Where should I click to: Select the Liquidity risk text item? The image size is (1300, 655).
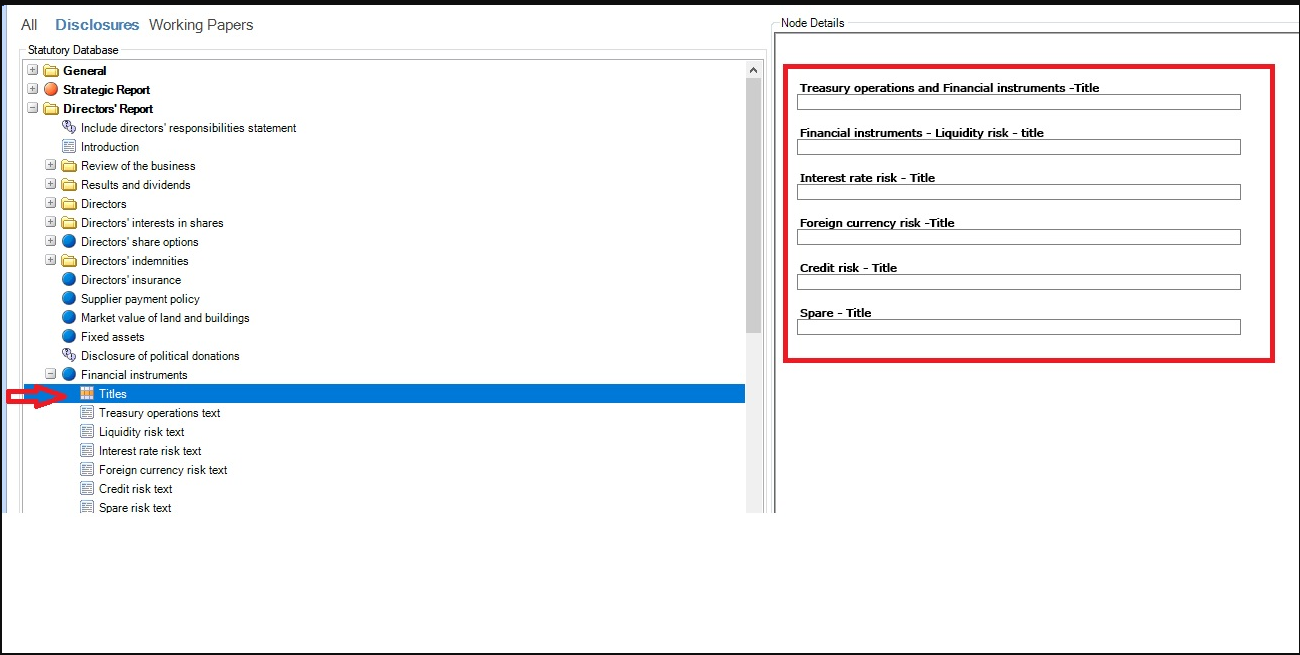[x=141, y=432]
